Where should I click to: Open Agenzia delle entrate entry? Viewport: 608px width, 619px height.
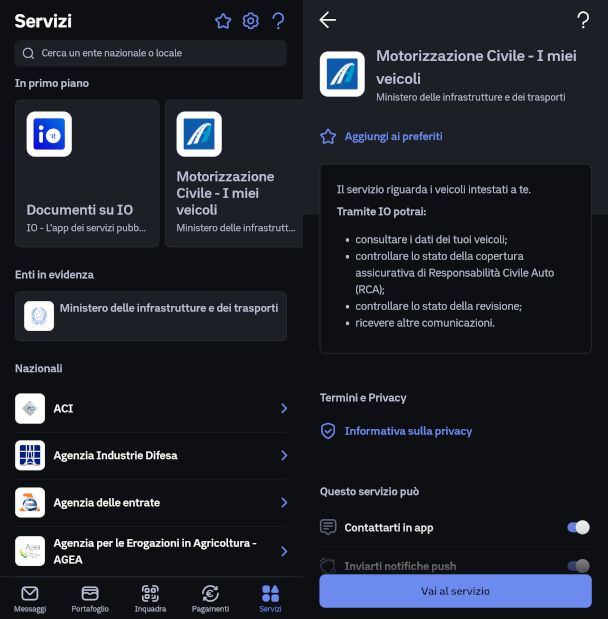[x=151, y=503]
